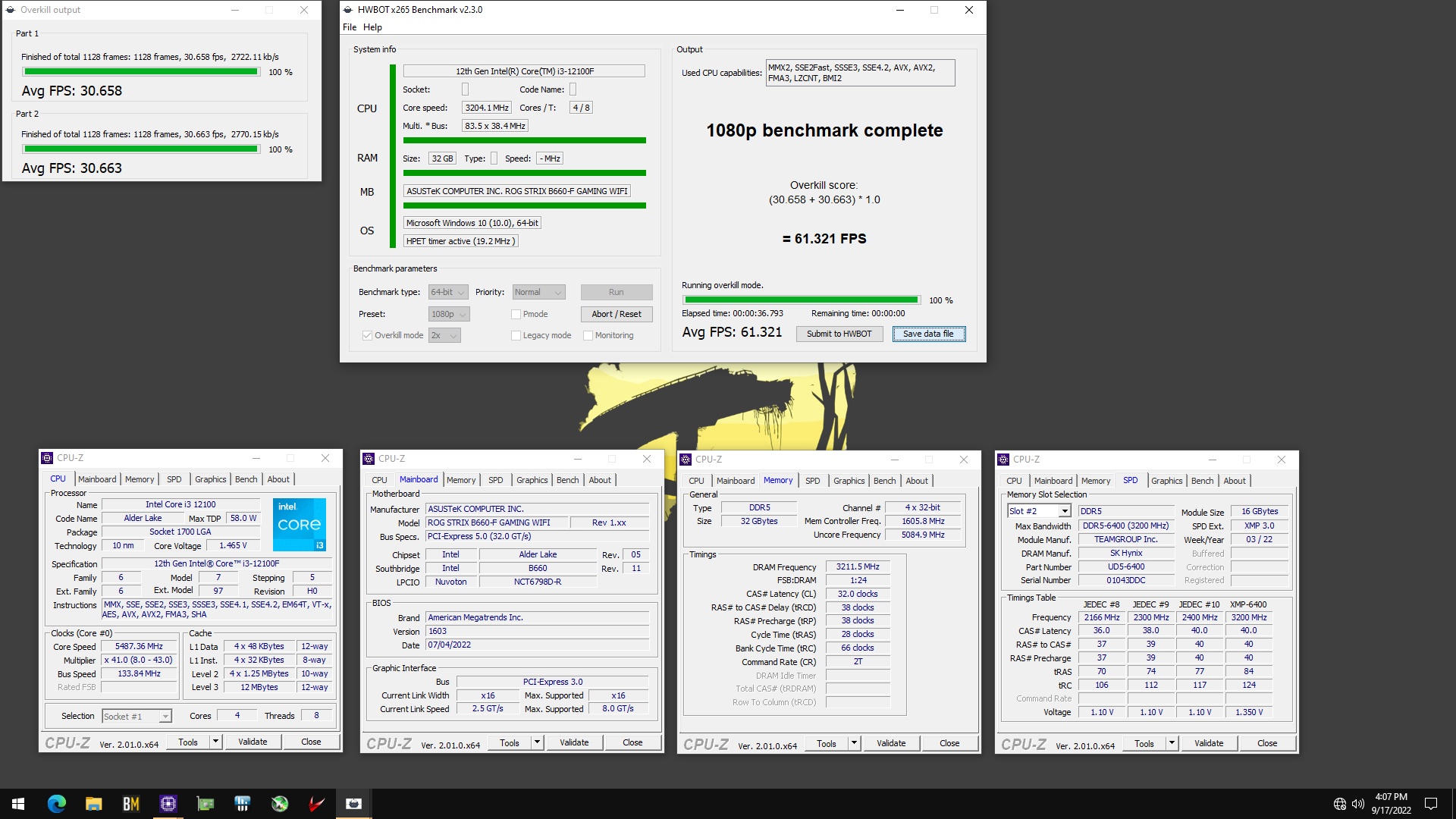Viewport: 1456px width, 819px height.
Task: Launch Microsoft Edge from the taskbar
Action: coord(56,804)
